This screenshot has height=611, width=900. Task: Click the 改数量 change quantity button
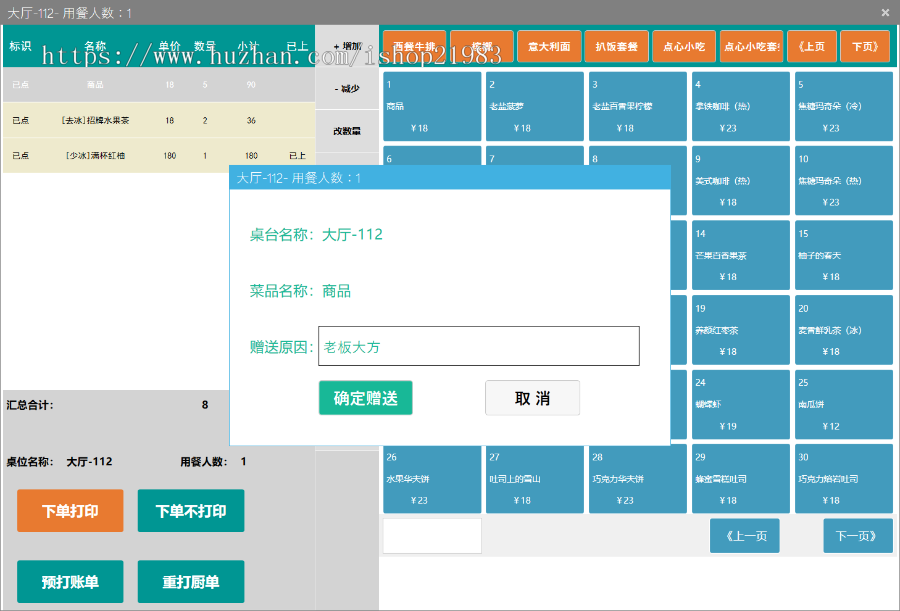[x=347, y=130]
